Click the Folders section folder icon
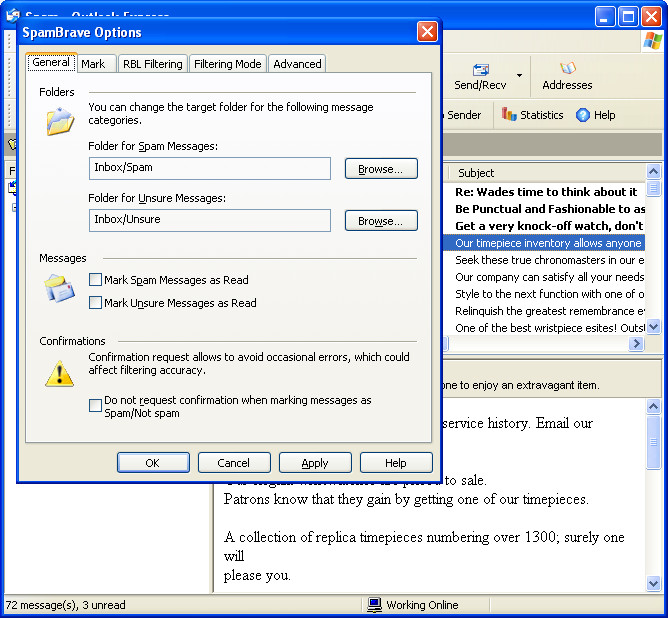The height and width of the screenshot is (618, 668). pyautogui.click(x=60, y=121)
